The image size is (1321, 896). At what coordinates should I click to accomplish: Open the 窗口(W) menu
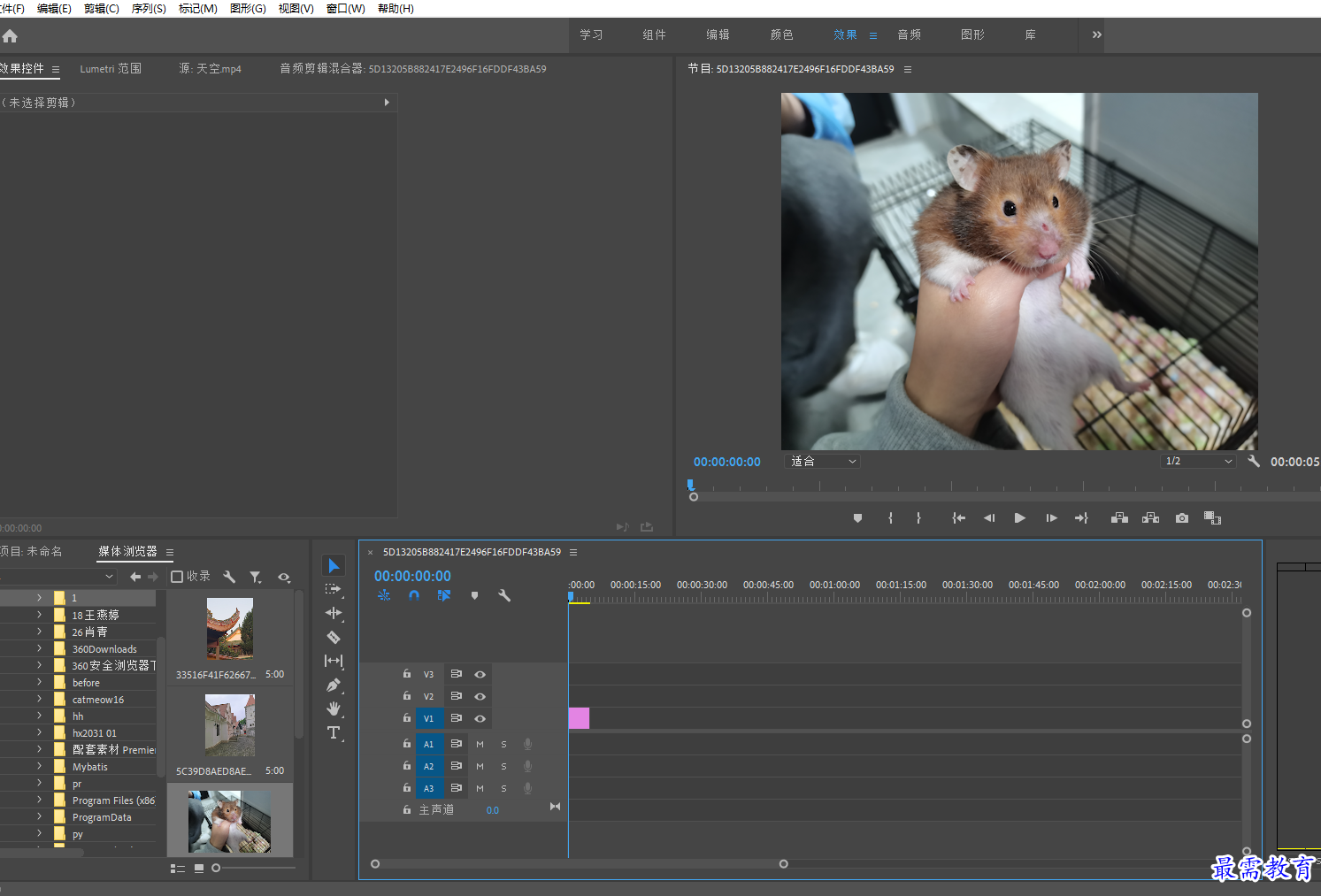coord(345,8)
